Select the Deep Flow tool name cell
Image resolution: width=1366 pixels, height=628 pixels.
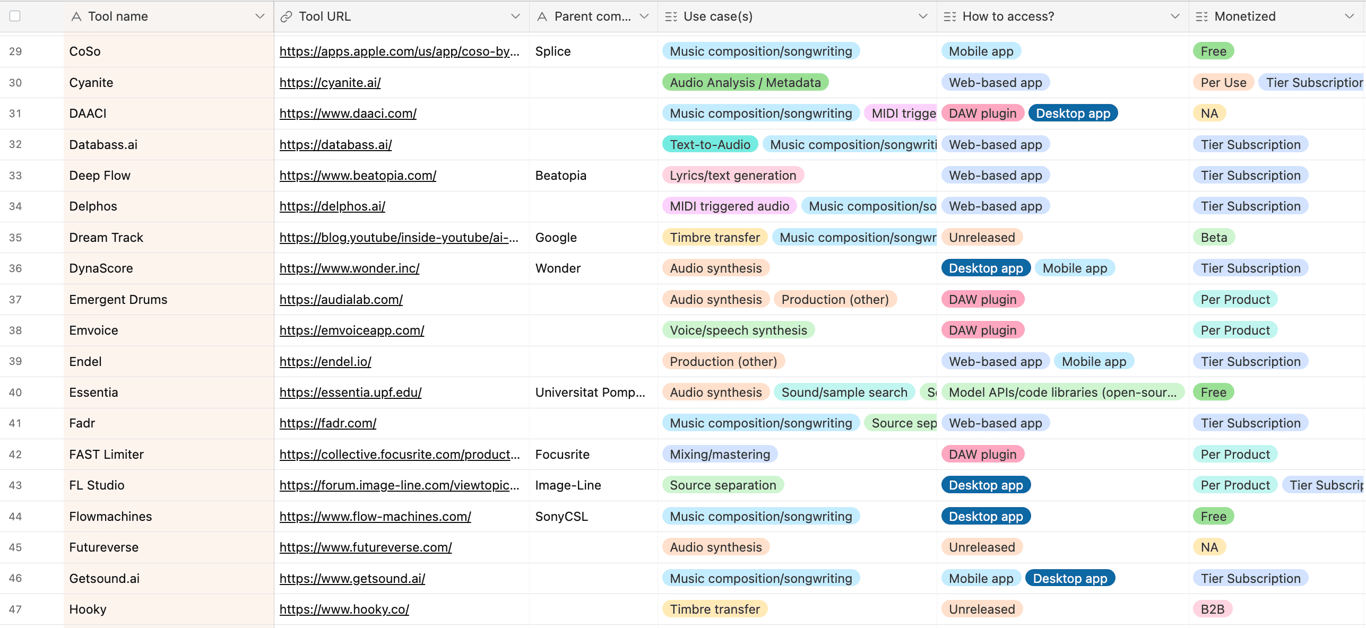click(x=169, y=175)
